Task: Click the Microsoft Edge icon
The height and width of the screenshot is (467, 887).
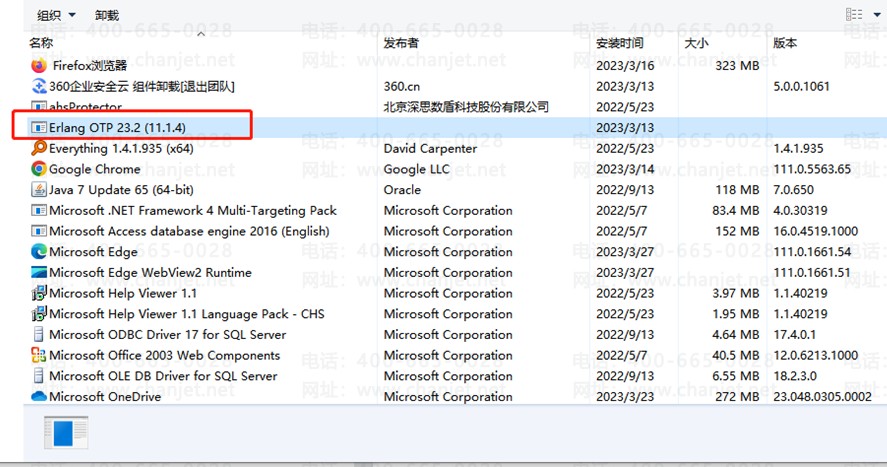Action: click(38, 252)
